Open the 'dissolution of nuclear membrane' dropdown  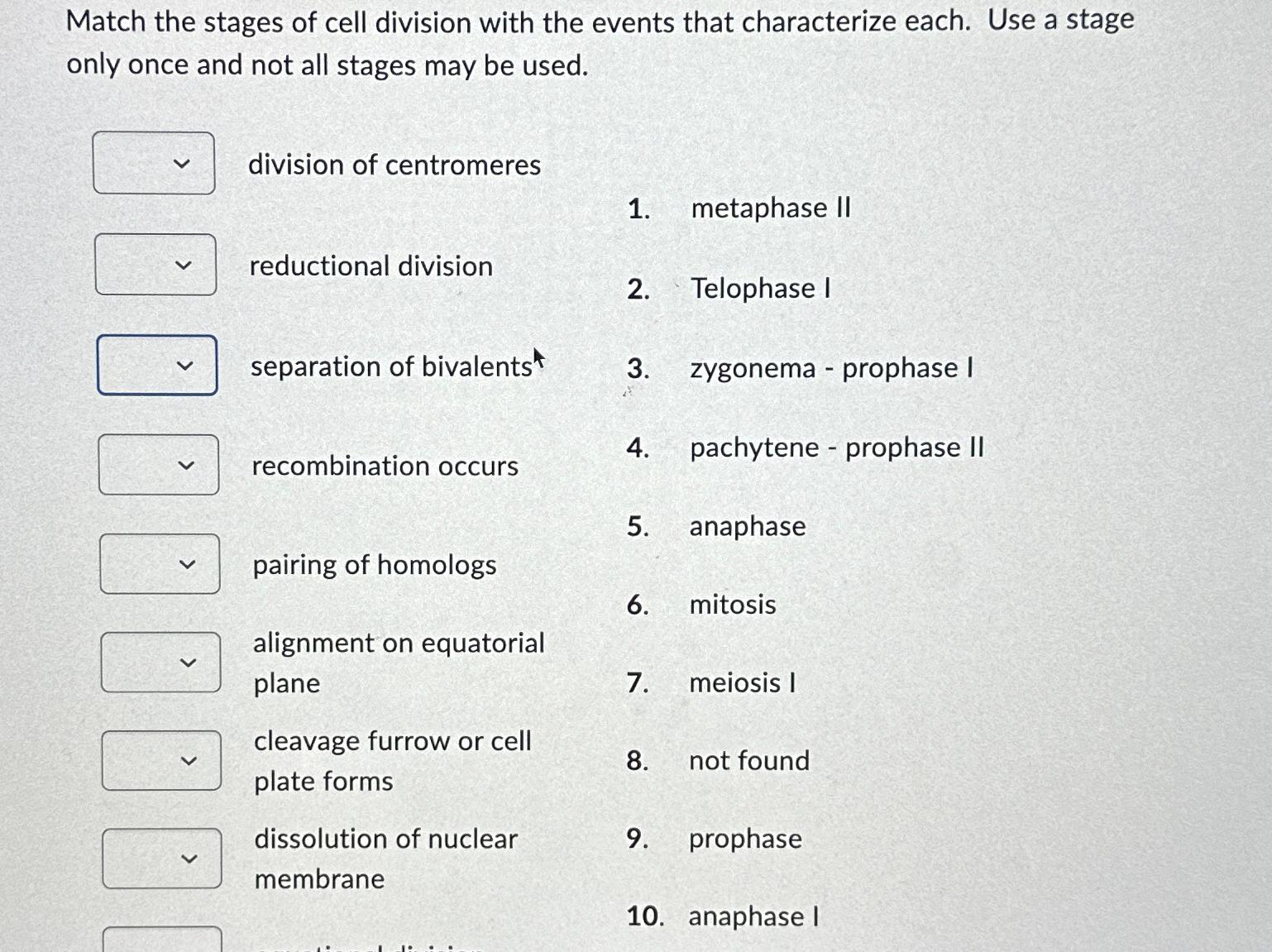pos(163,858)
